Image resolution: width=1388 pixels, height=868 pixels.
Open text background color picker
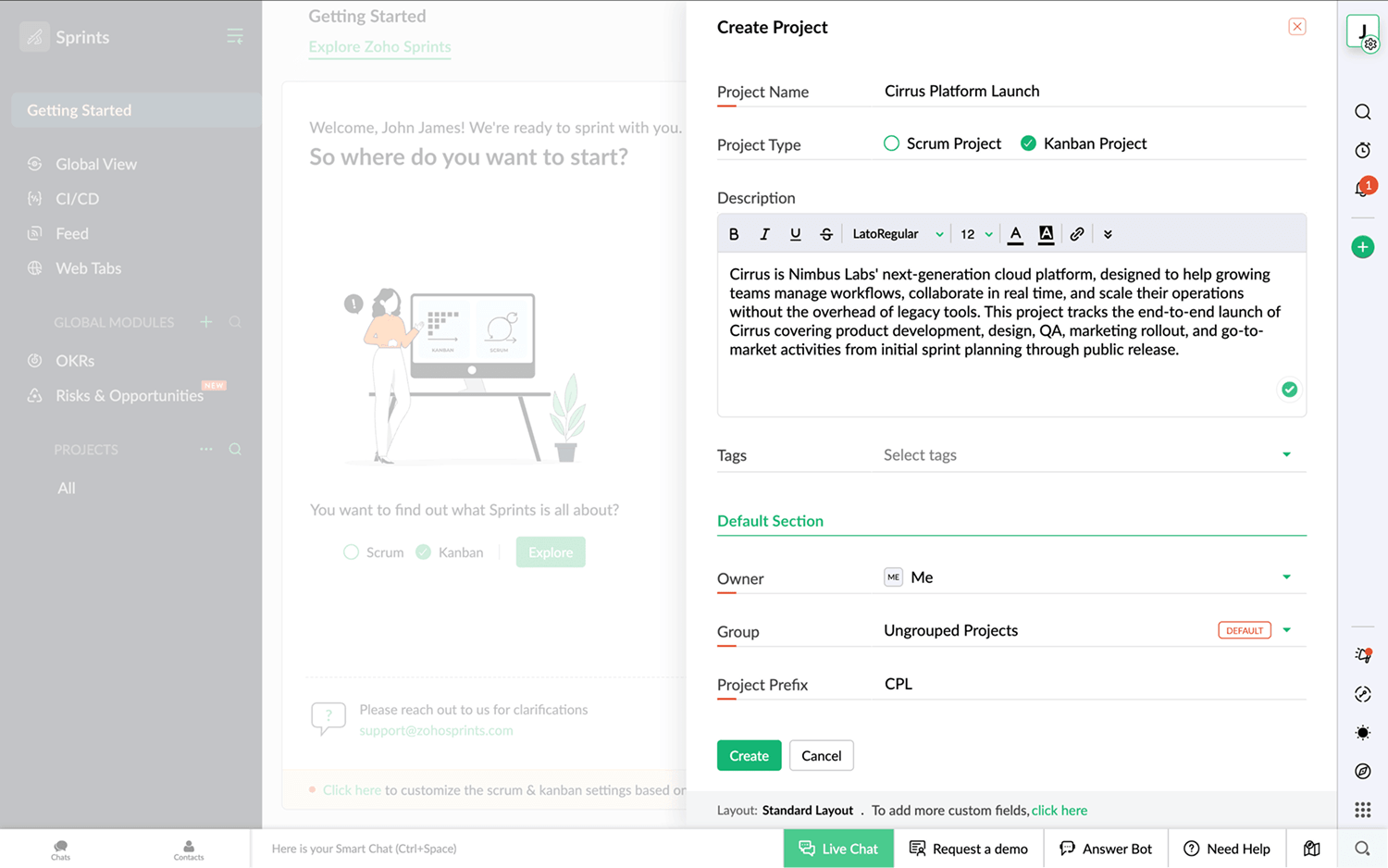coord(1046,234)
